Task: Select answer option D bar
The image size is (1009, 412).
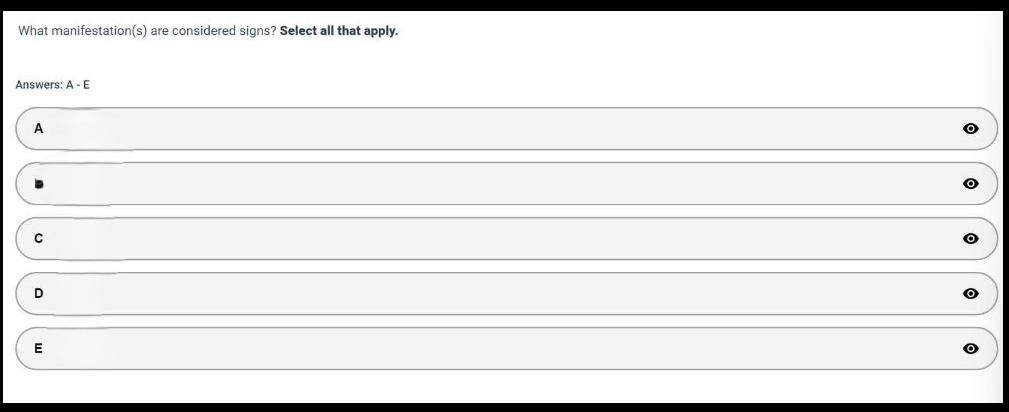Action: (500, 294)
